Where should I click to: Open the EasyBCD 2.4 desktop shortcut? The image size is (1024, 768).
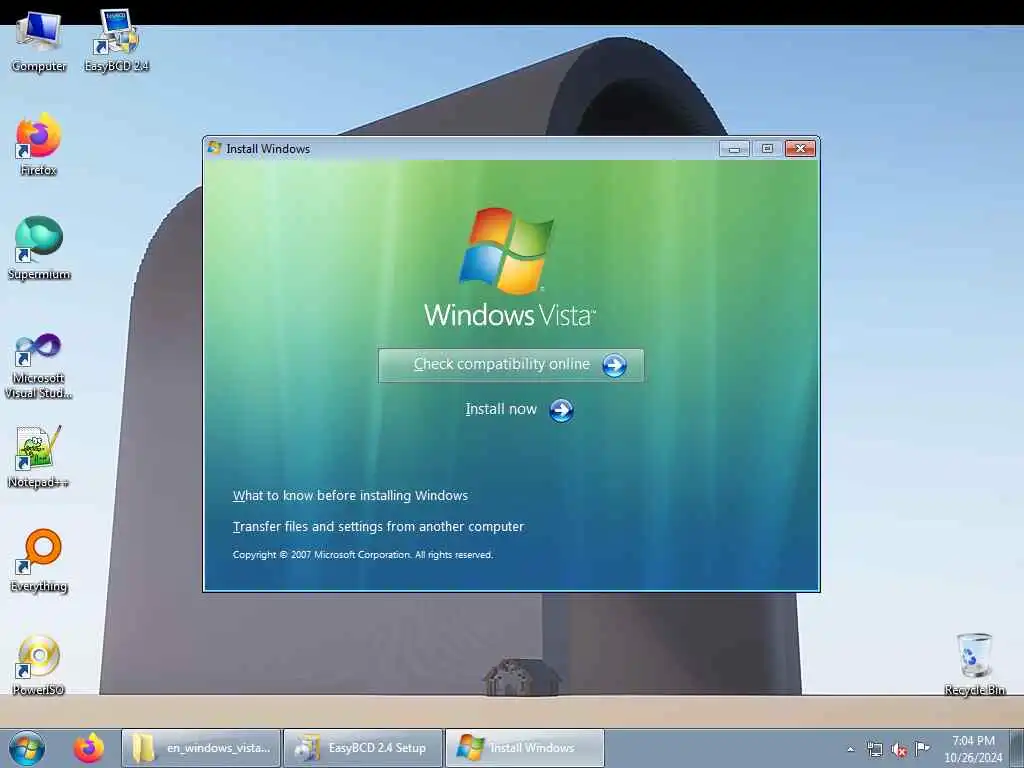pos(116,42)
